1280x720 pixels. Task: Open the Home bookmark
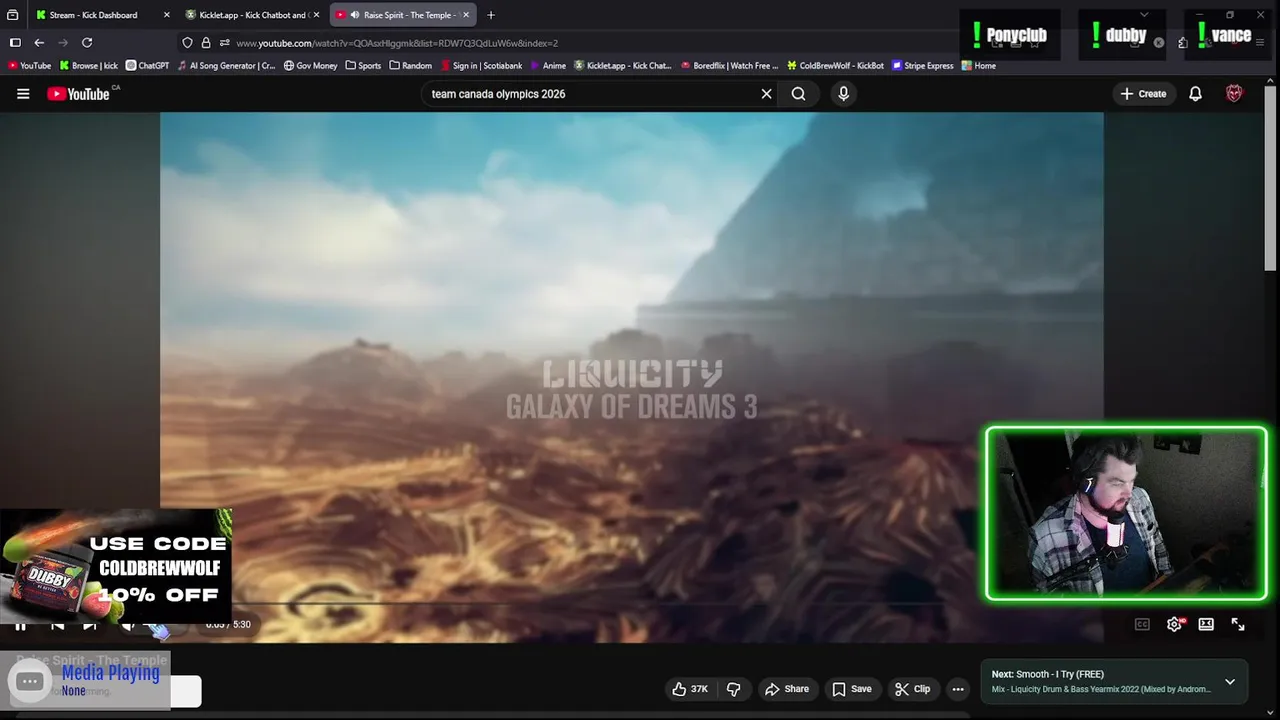click(979, 66)
